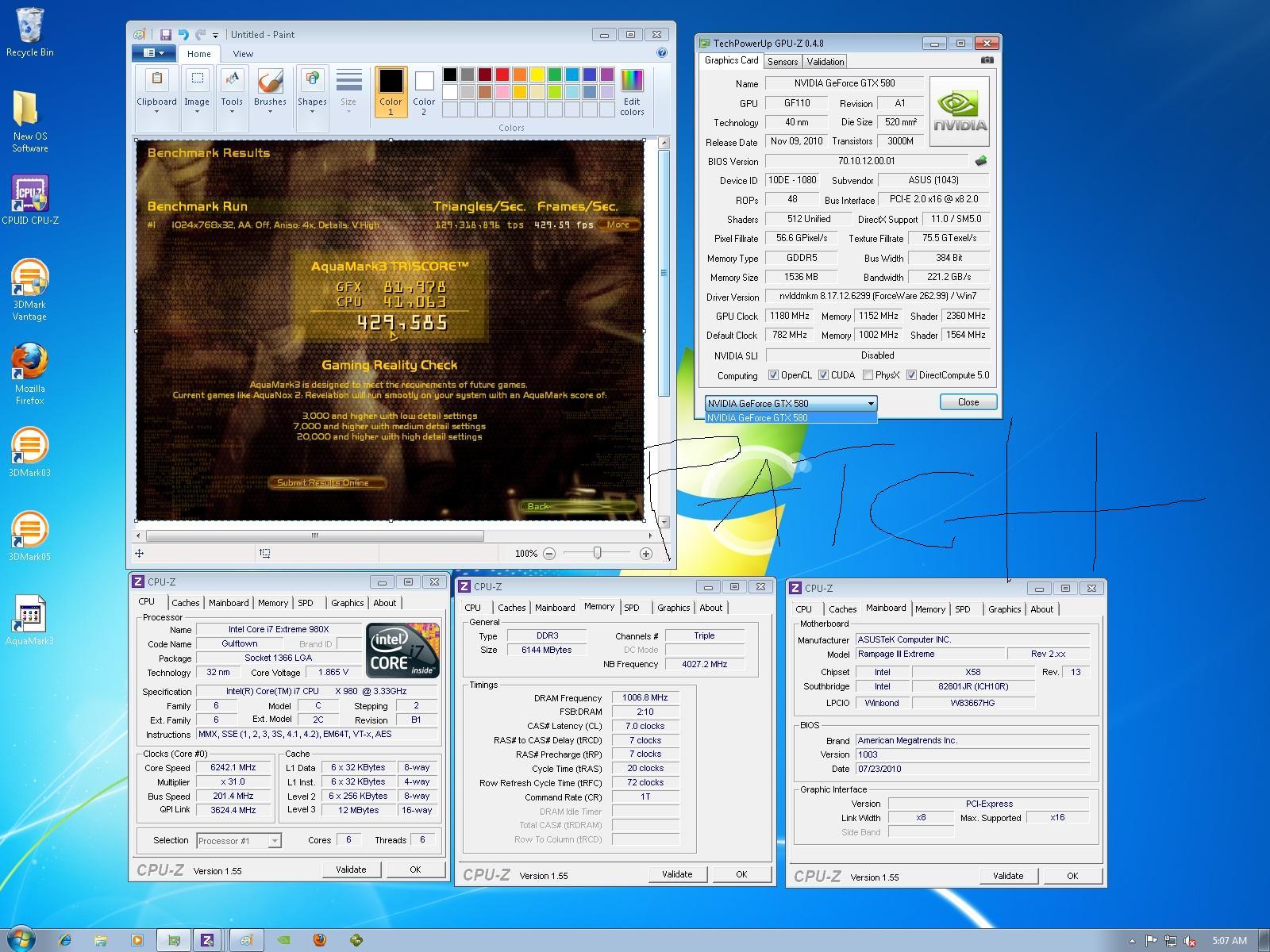Click the vertical scrollbar in Paint canvas

[664, 273]
